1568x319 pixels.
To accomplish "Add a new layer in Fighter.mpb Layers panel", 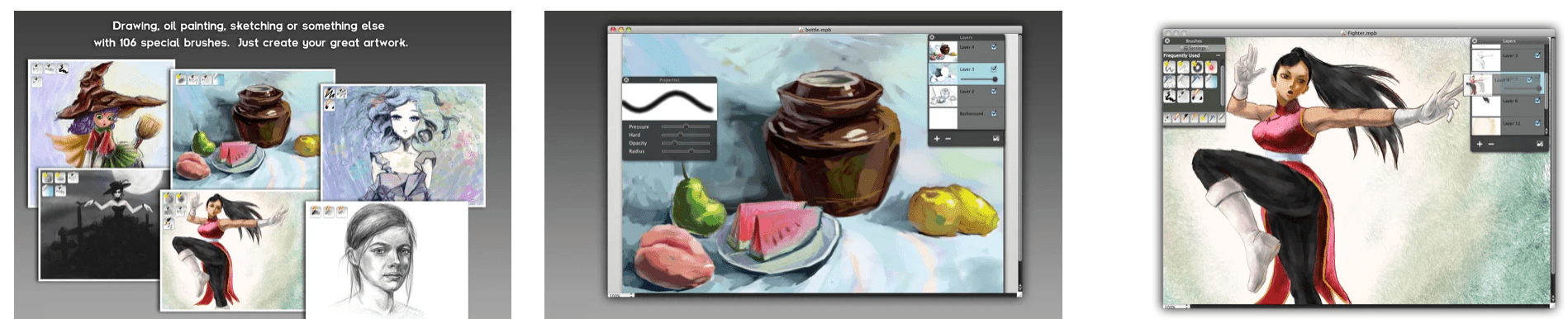I will coord(1480,144).
